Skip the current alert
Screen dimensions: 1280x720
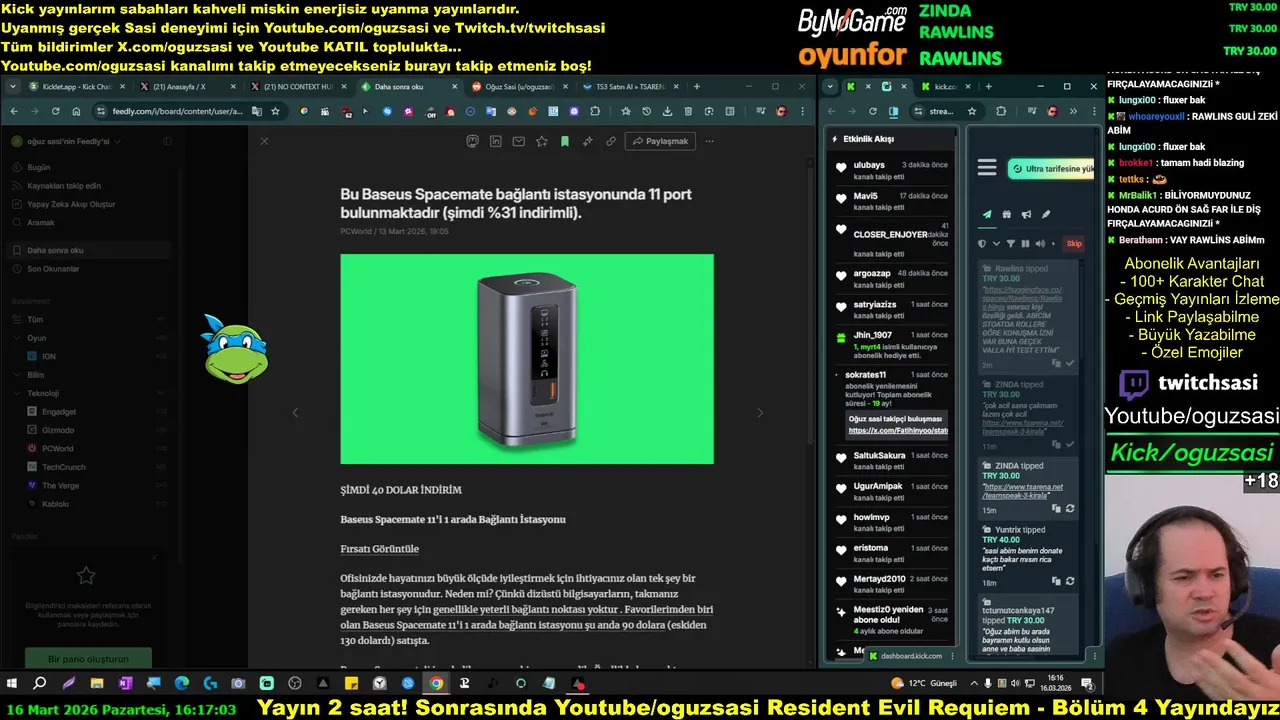tap(1074, 243)
